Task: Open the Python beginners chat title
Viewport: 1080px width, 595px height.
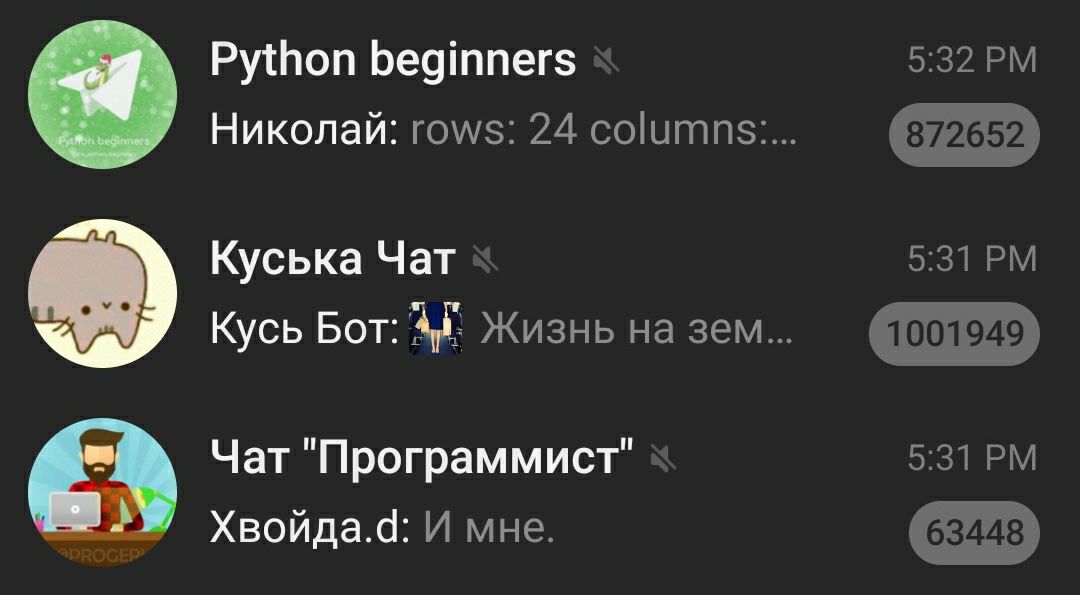Action: (393, 61)
